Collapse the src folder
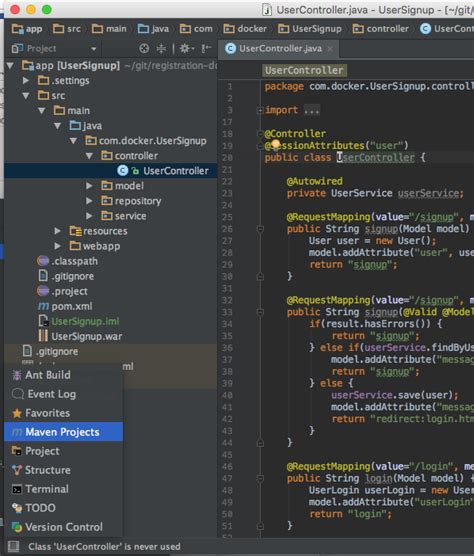Image resolution: width=474 pixels, height=556 pixels. (x=26, y=95)
